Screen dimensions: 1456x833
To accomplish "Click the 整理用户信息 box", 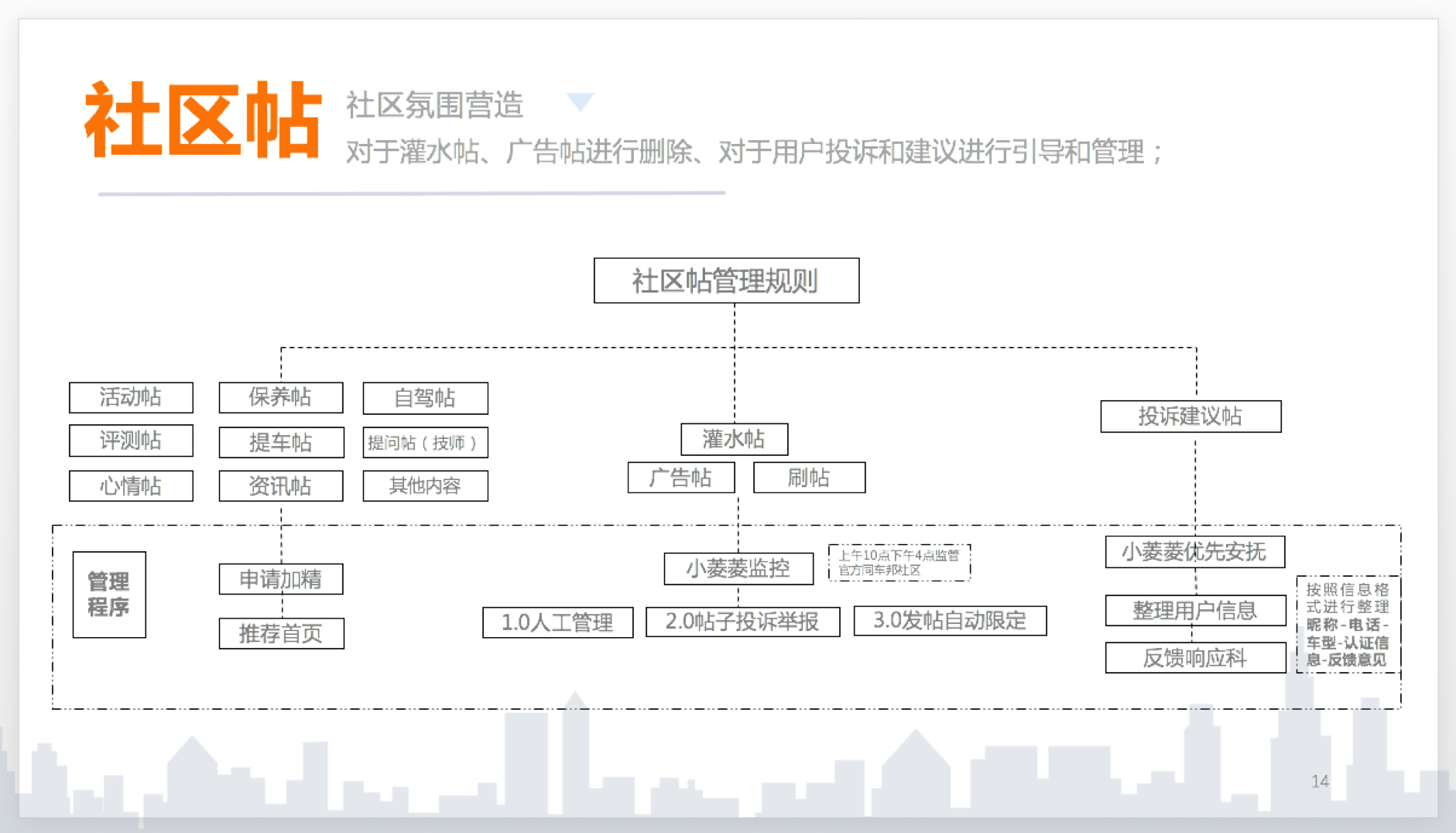I will (1195, 610).
